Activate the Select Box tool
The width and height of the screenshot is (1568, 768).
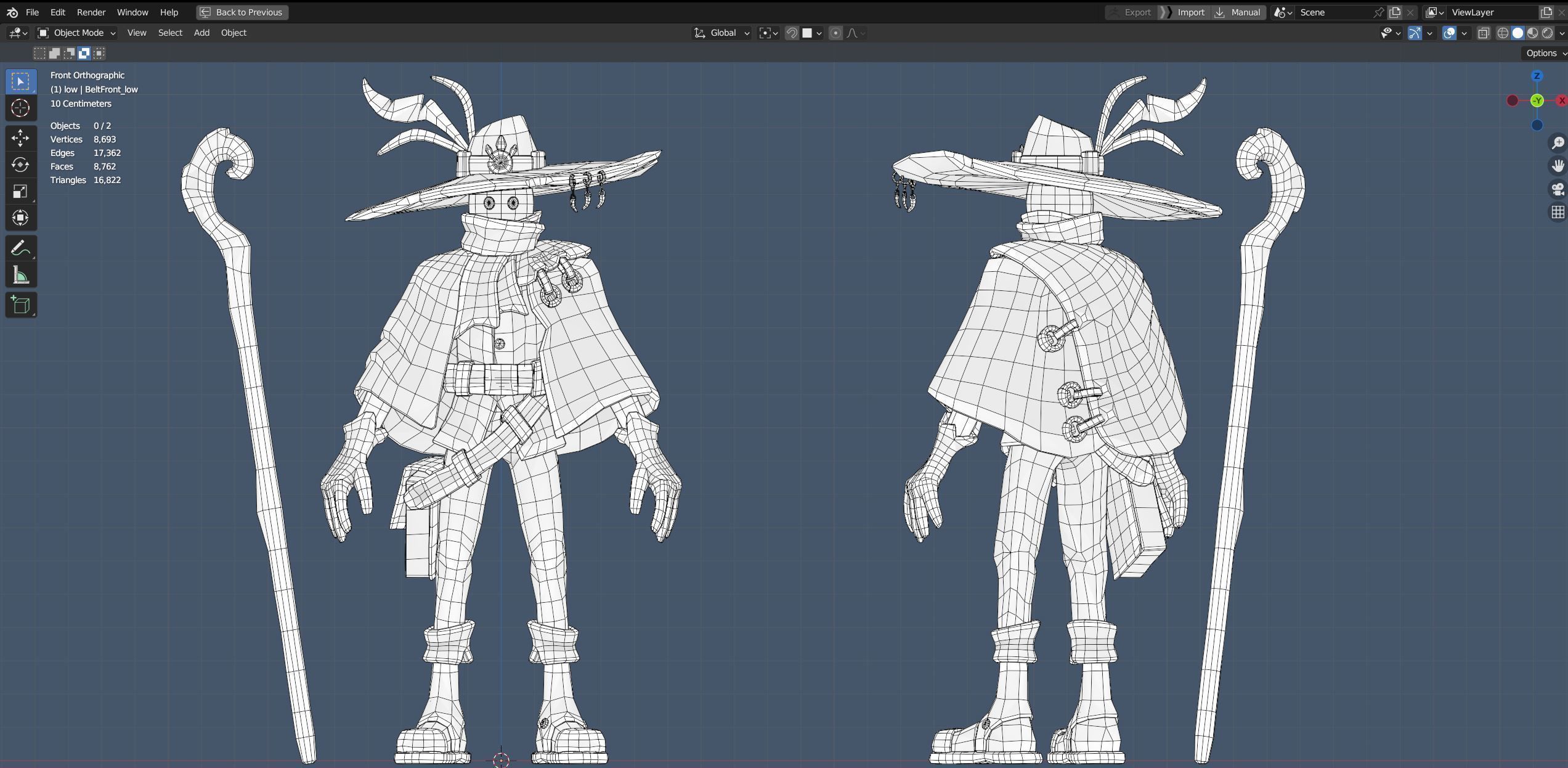[x=21, y=81]
